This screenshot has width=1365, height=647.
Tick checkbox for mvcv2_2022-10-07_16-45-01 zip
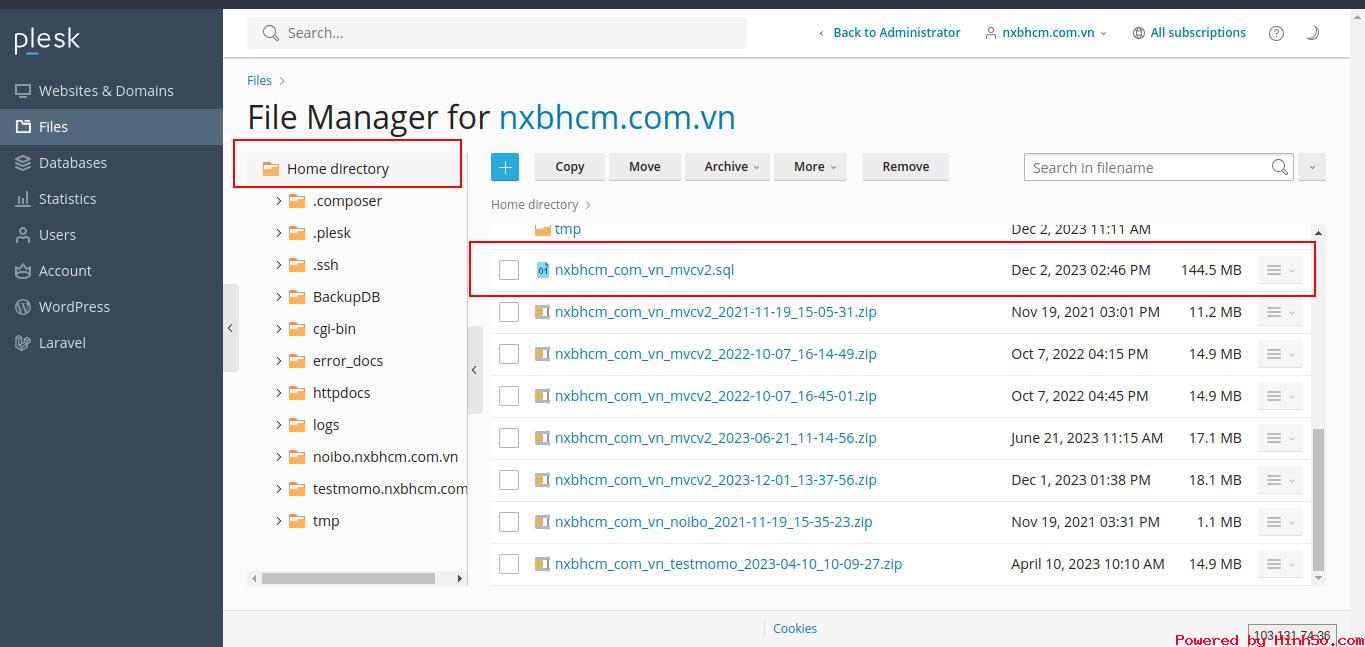click(509, 396)
